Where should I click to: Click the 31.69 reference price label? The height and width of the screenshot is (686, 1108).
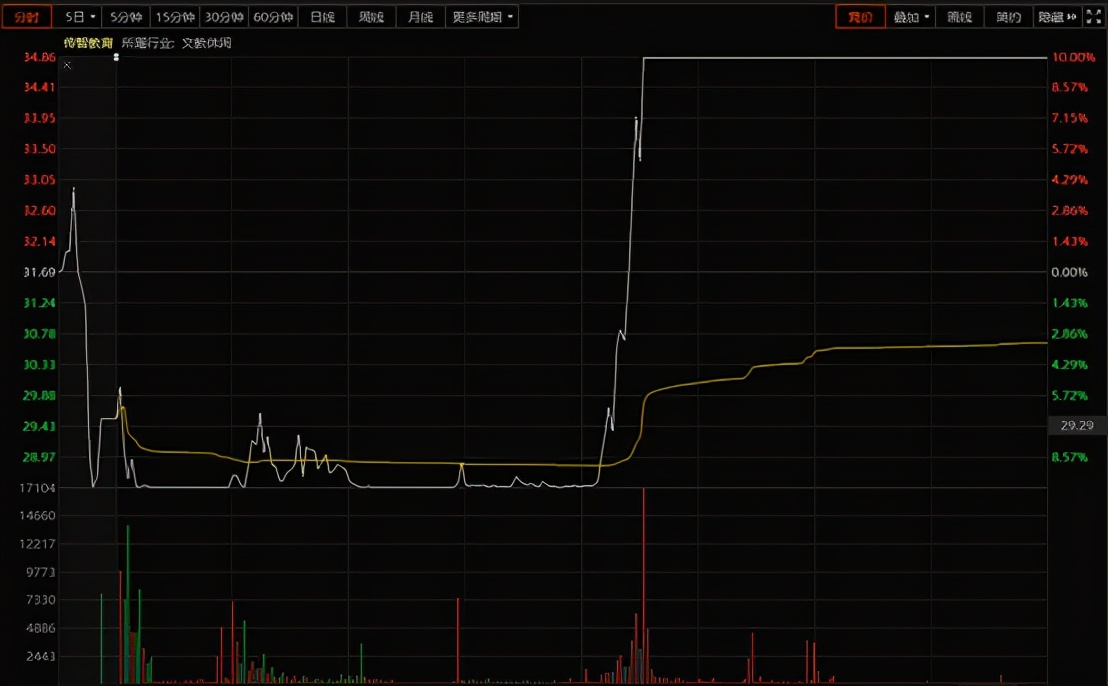pyautogui.click(x=40, y=272)
